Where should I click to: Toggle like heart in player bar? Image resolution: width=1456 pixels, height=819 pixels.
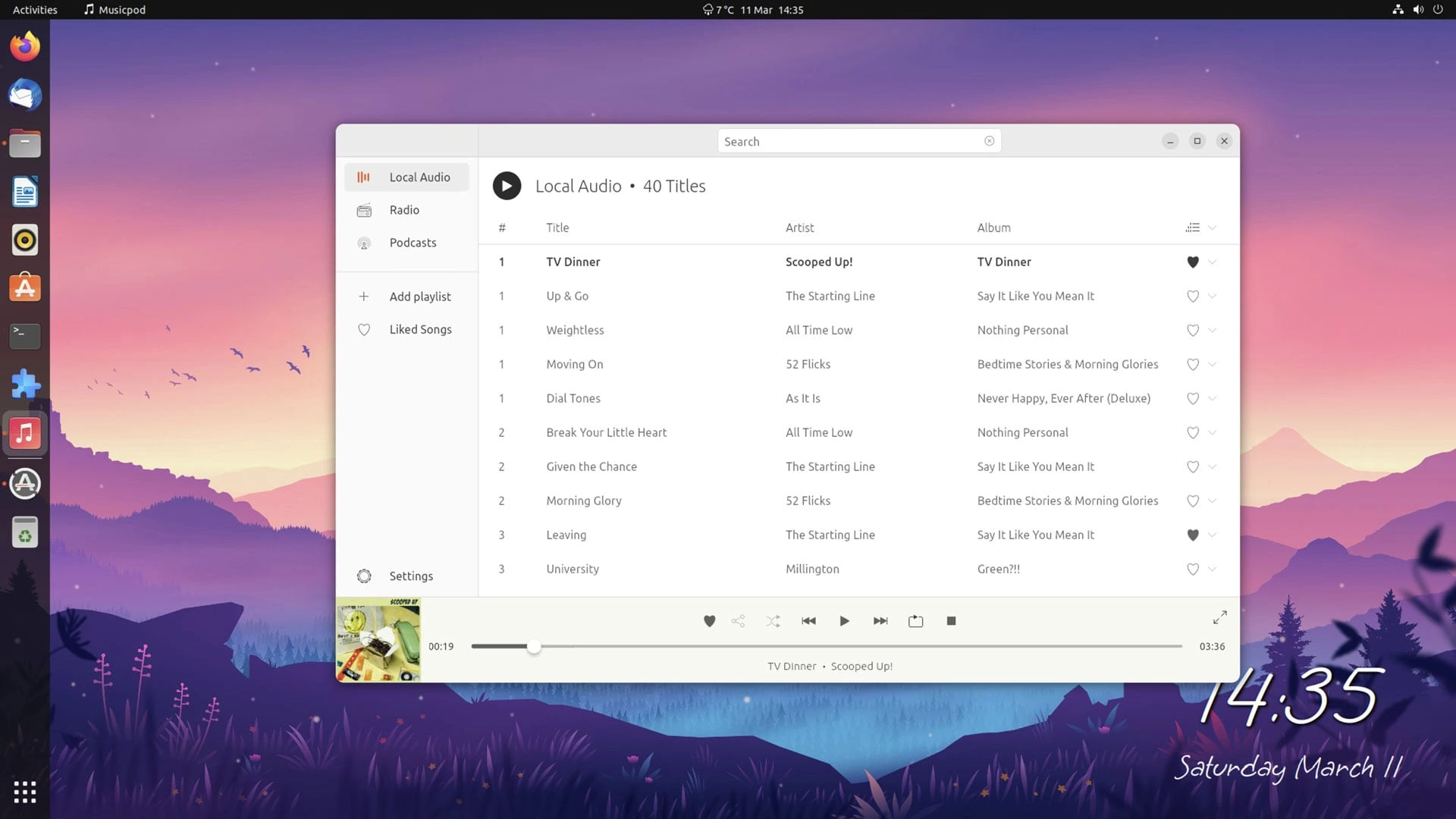[709, 621]
